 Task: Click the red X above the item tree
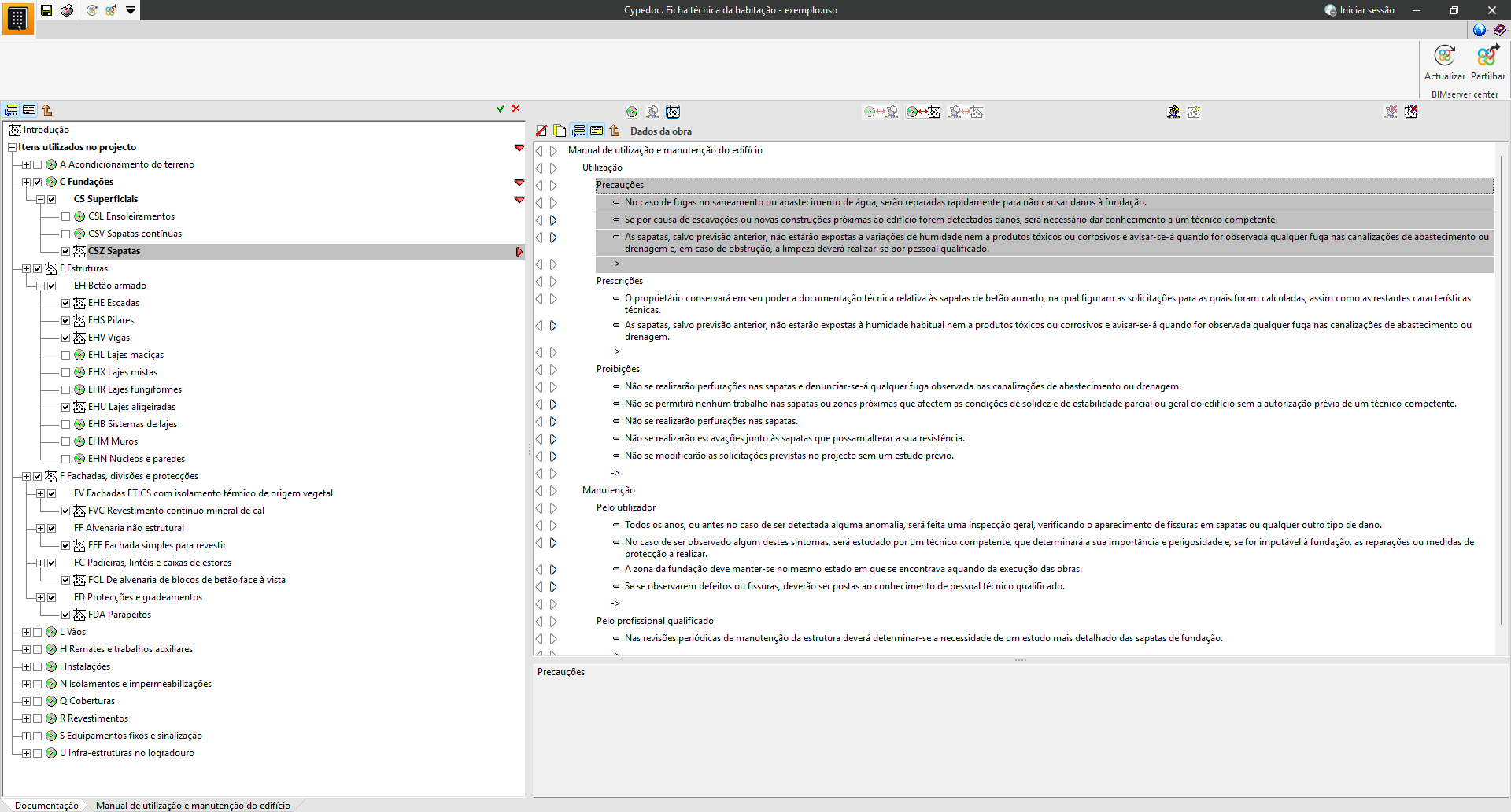[515, 109]
